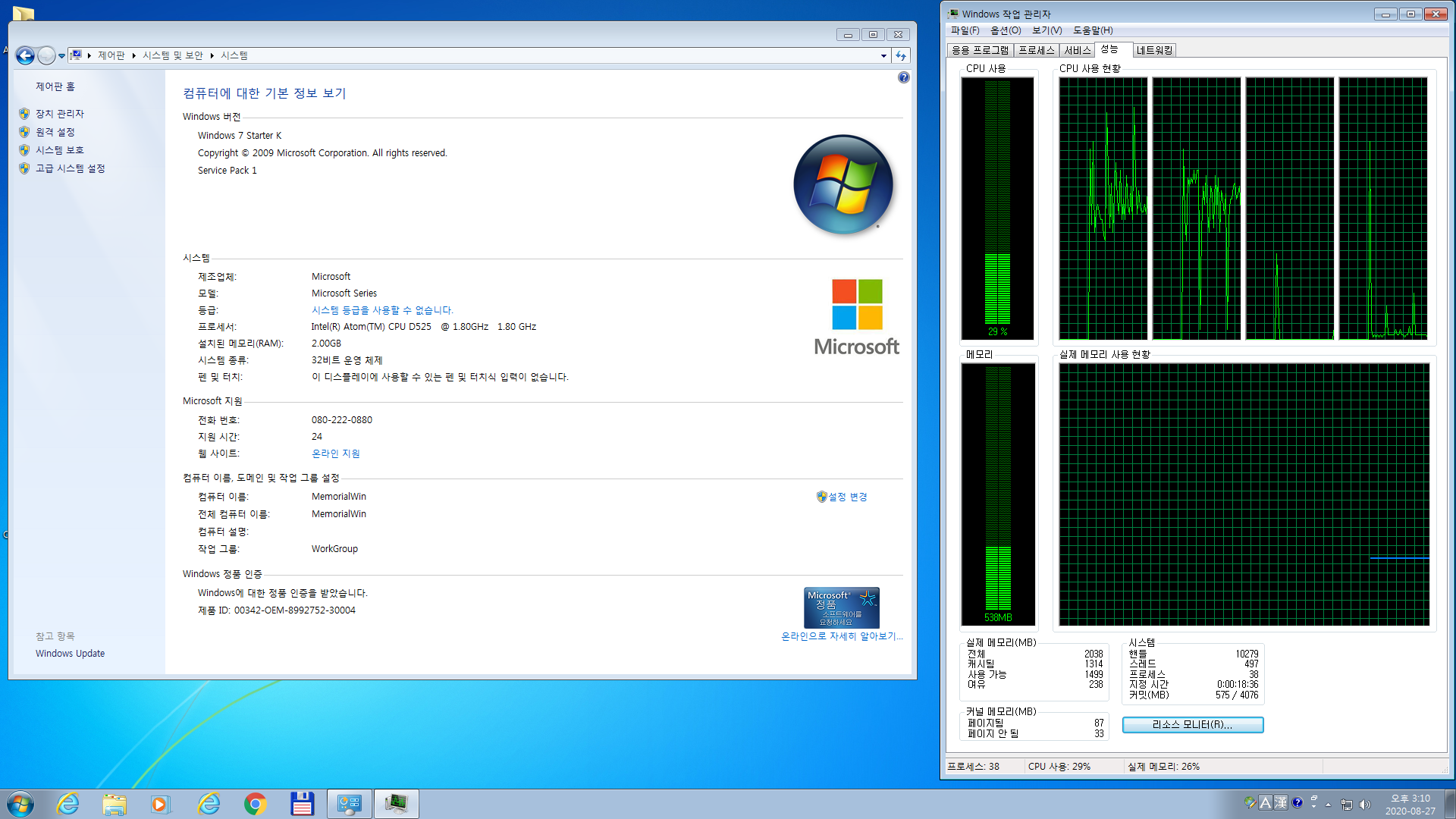Viewport: 1456px width, 819px height.
Task: Open first Internet Explorer taskbar icon
Action: click(68, 804)
